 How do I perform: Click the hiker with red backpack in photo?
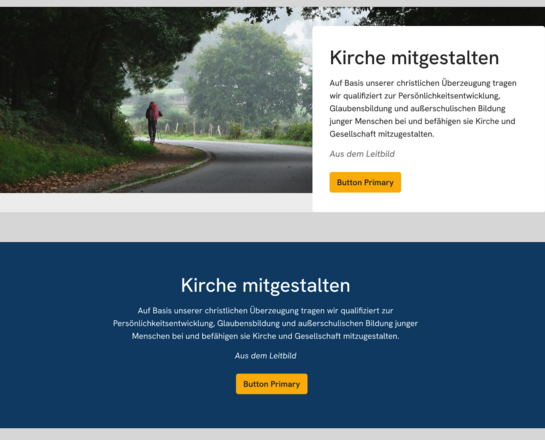click(153, 123)
